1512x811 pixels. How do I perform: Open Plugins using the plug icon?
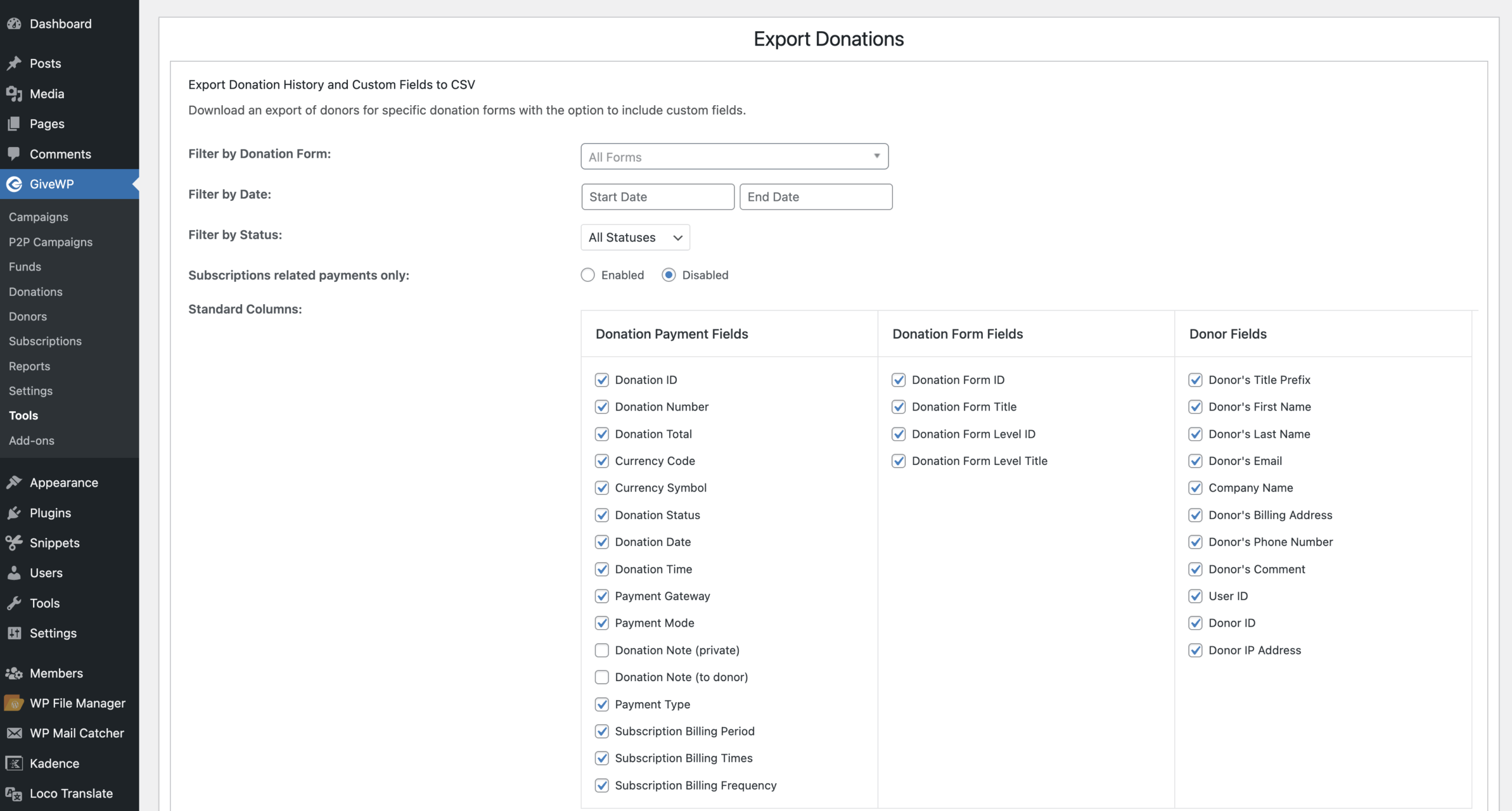click(15, 513)
